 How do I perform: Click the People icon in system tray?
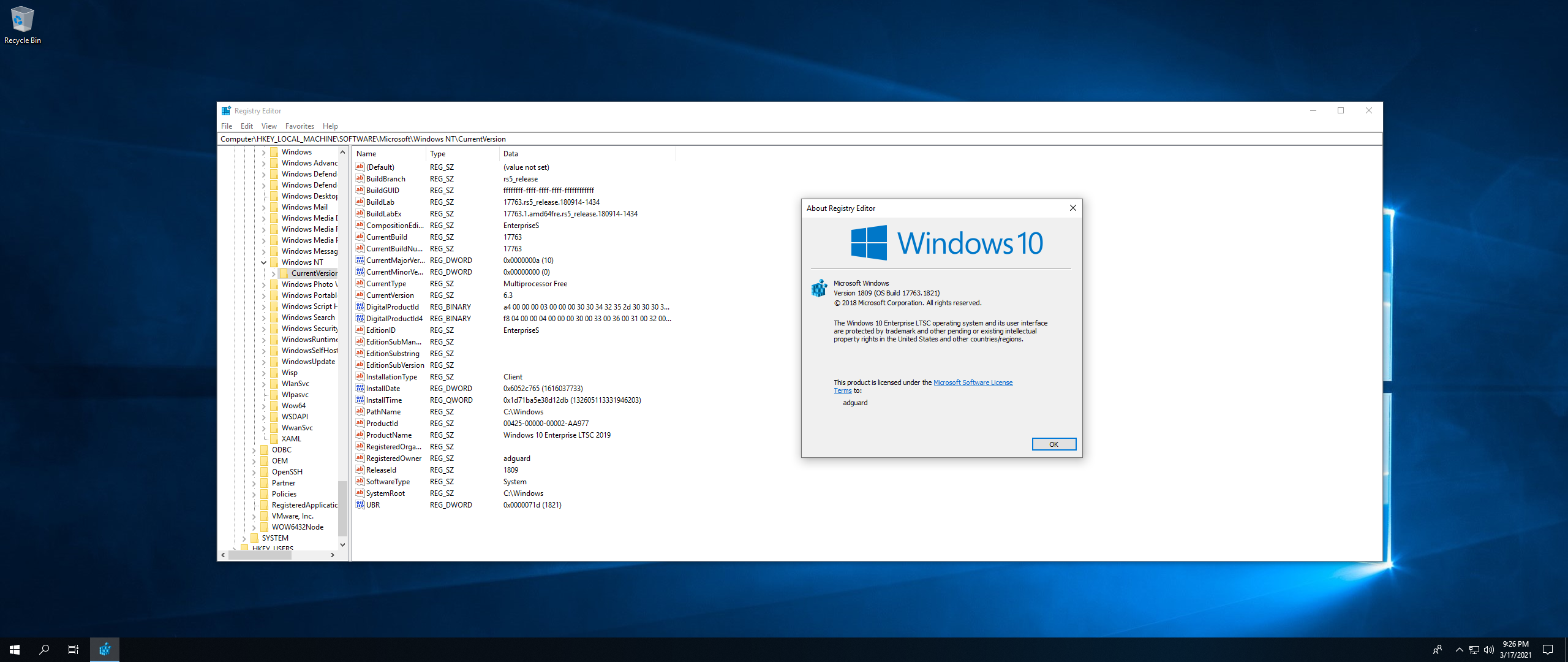[x=1438, y=650]
